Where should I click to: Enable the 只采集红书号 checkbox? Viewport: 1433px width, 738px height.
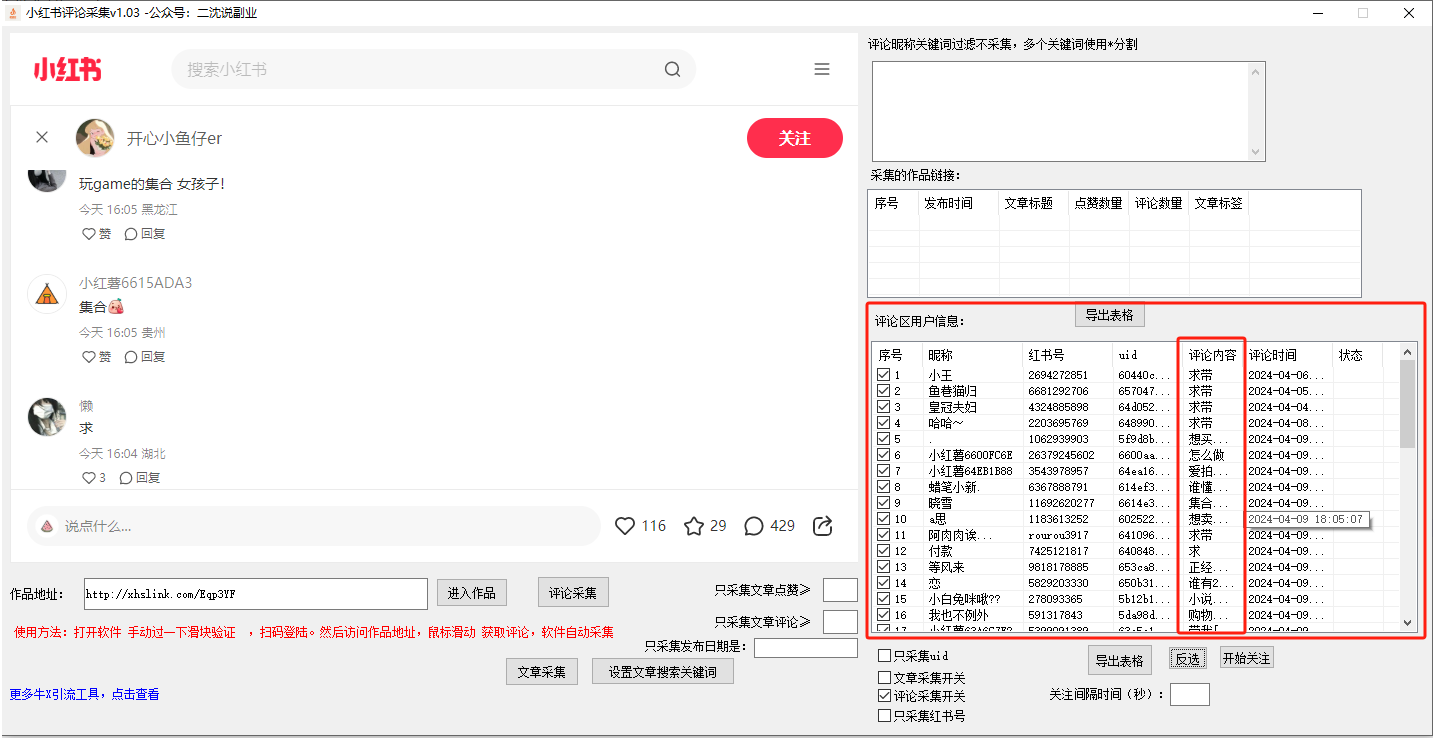(x=884, y=716)
